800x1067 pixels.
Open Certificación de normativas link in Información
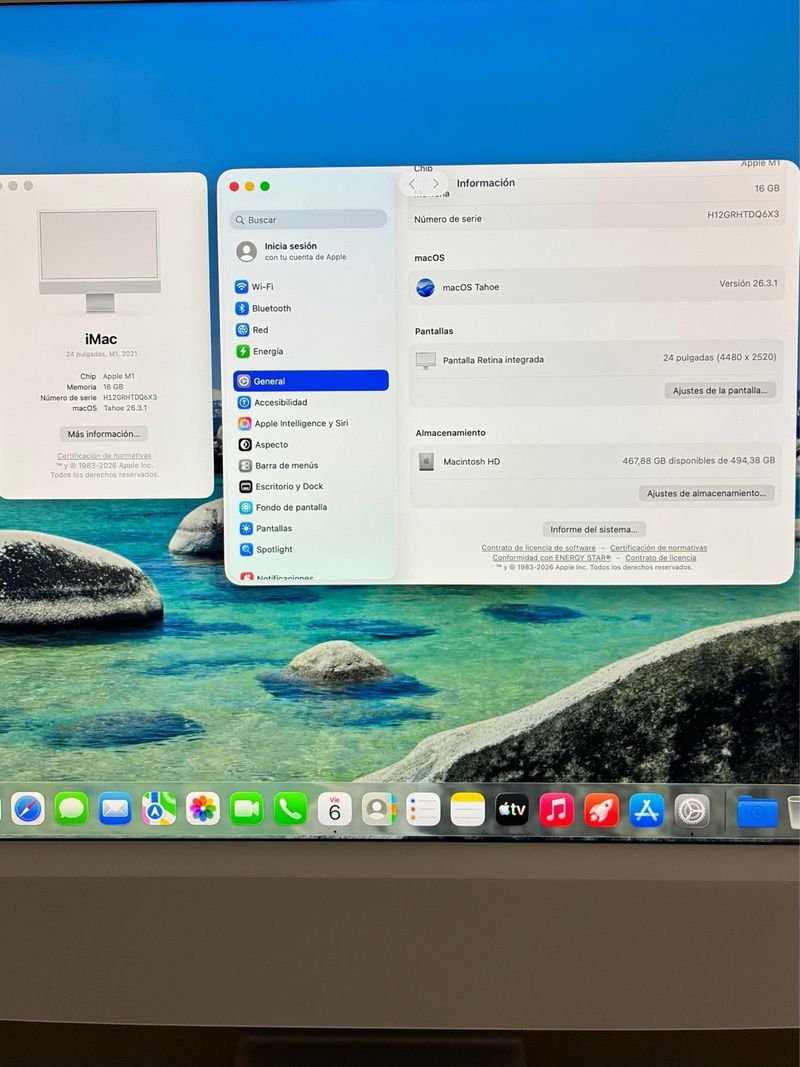(x=659, y=548)
